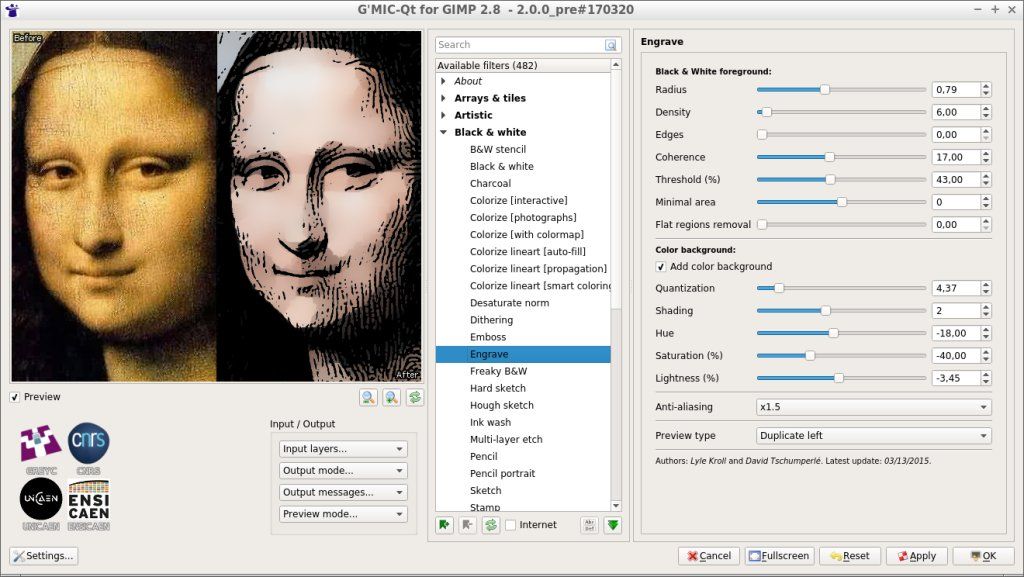Viewport: 1024px width, 577px height.
Task: Zoom in the preview image
Action: click(x=391, y=398)
